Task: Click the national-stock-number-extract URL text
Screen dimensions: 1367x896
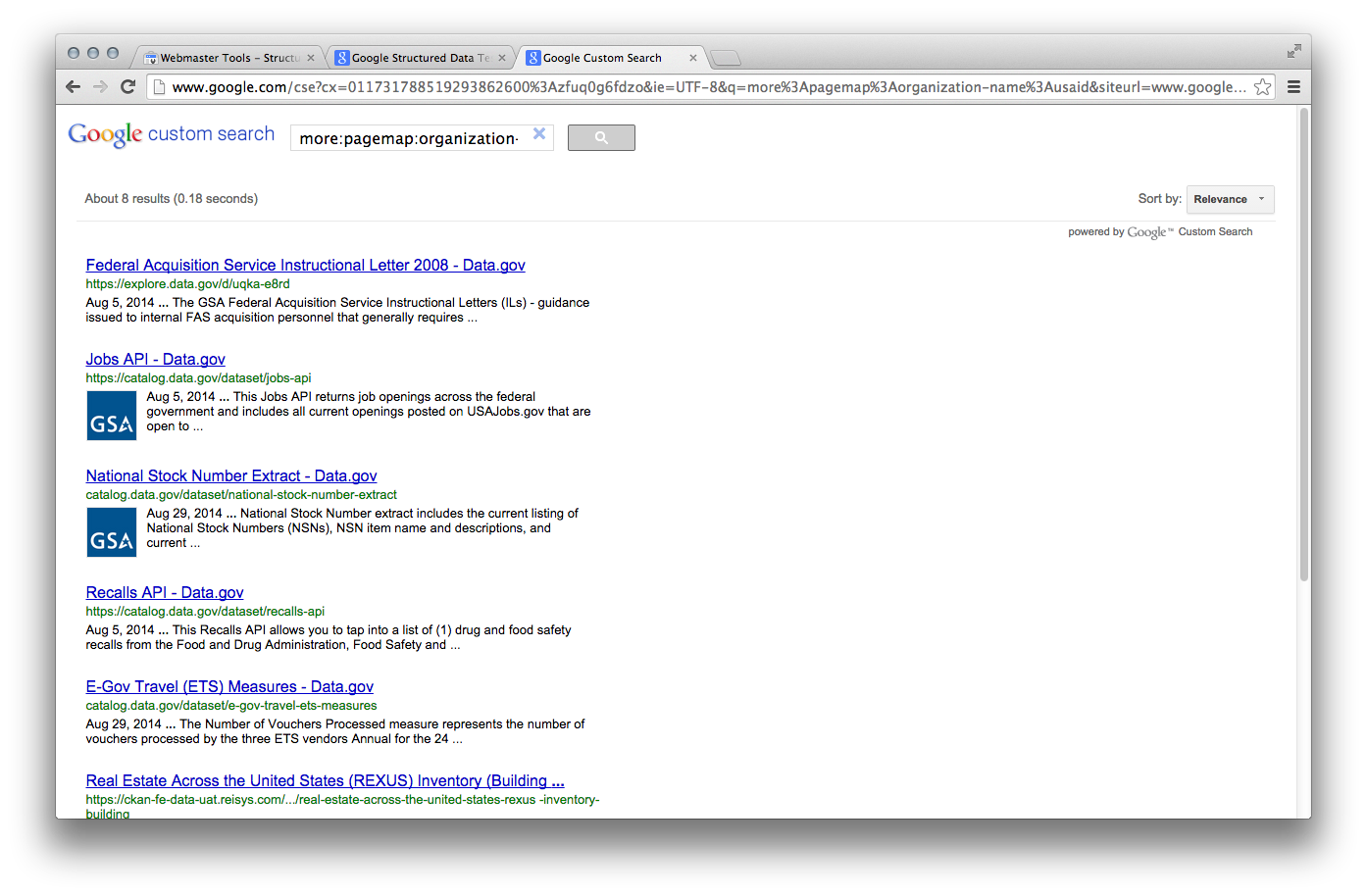Action: tap(241, 495)
